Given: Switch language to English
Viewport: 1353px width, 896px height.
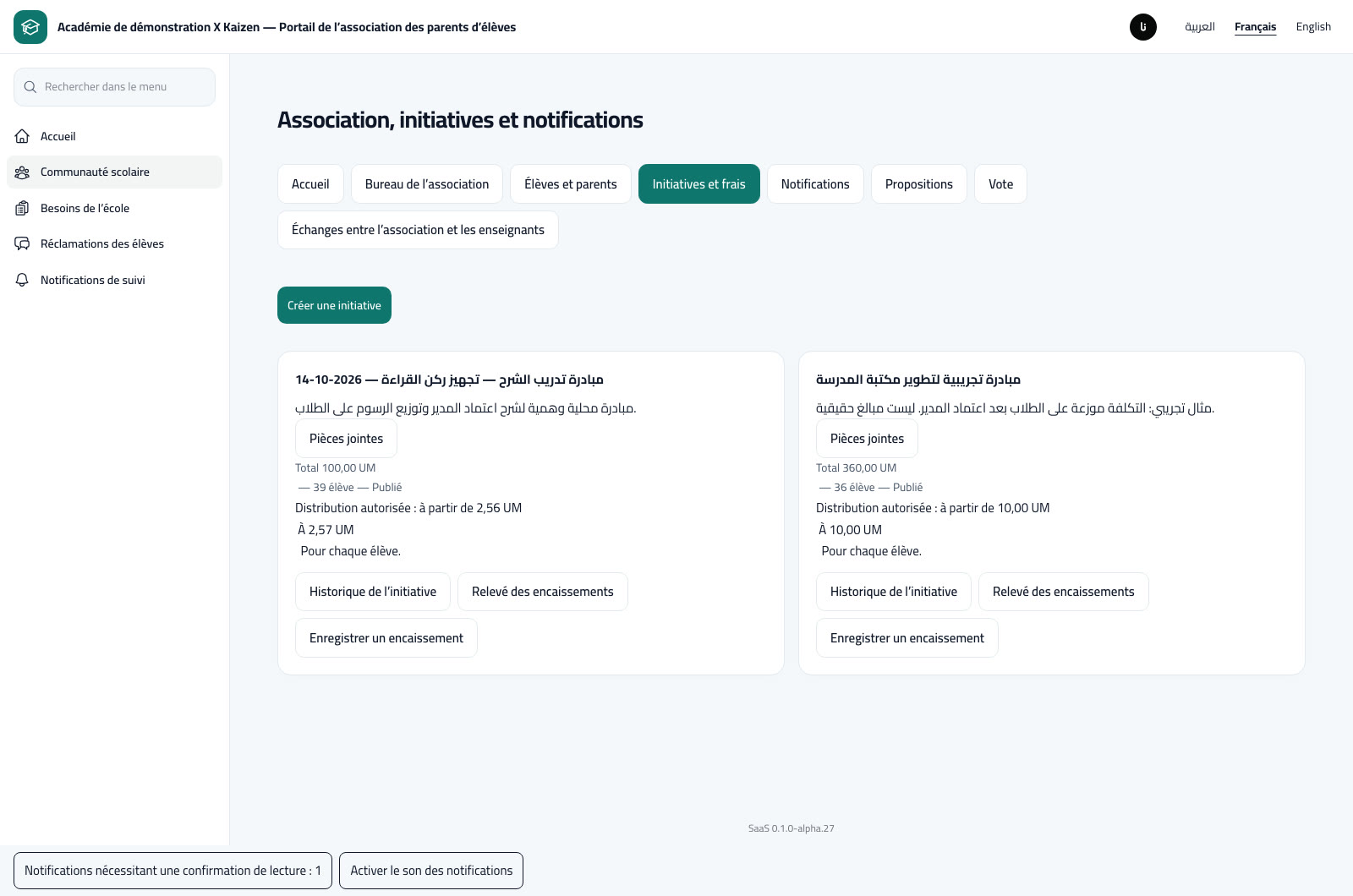Looking at the screenshot, I should coord(1313,27).
